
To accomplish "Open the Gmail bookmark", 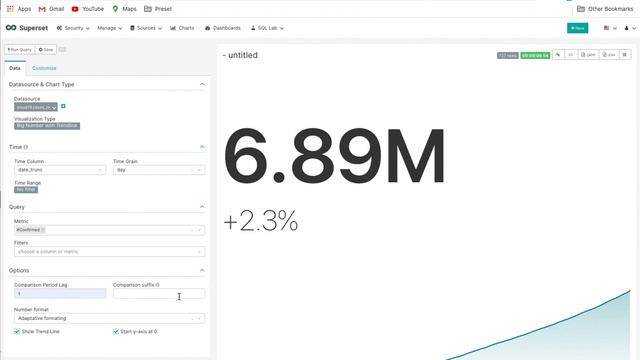I will point(51,9).
